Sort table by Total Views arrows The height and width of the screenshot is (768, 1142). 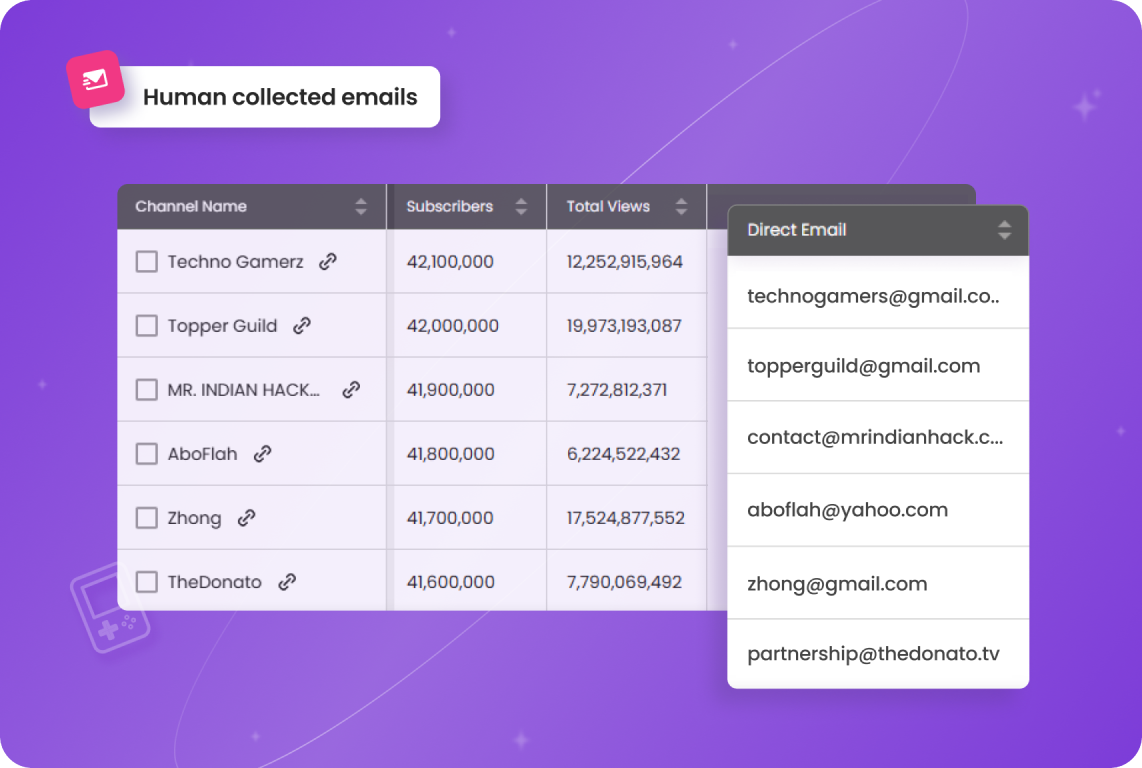tap(681, 206)
